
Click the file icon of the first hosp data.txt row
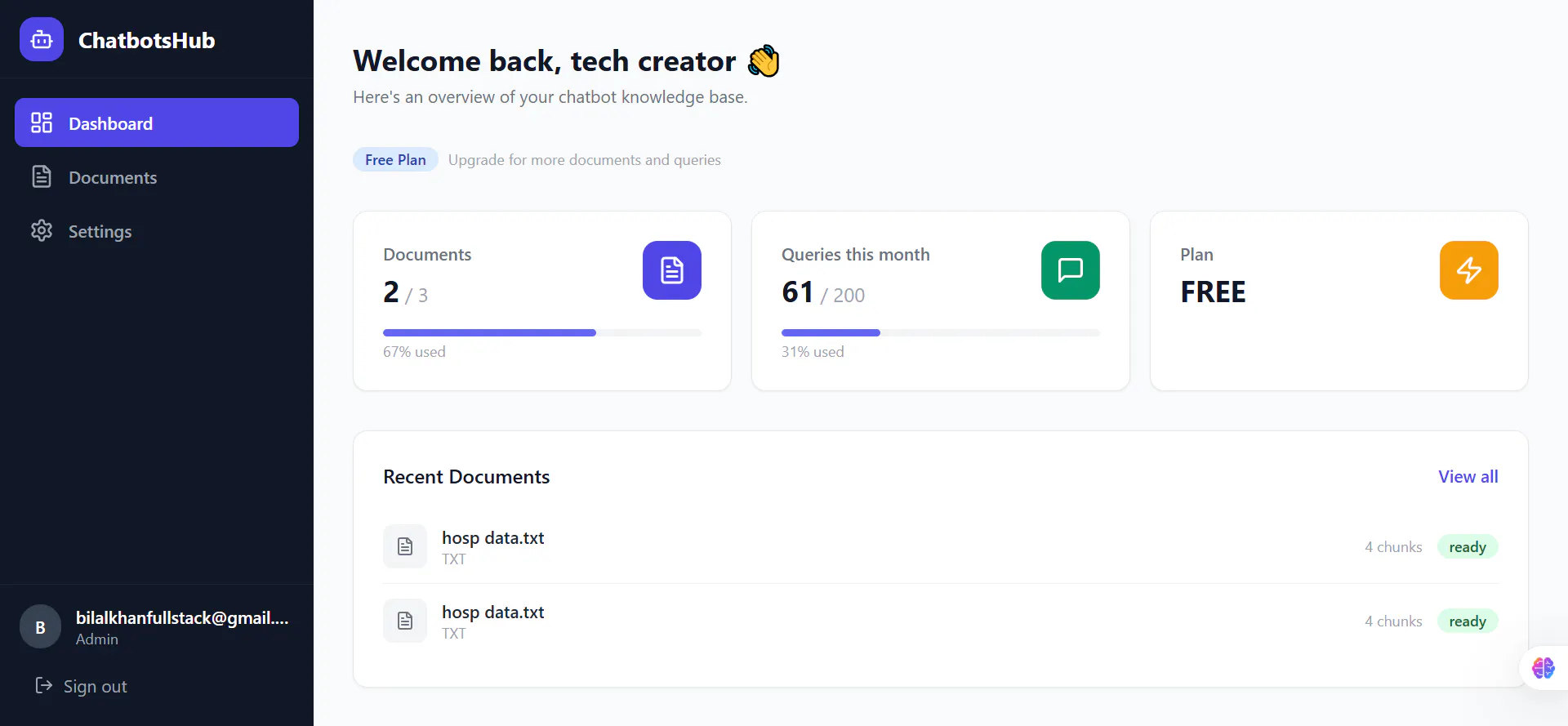[x=405, y=546]
